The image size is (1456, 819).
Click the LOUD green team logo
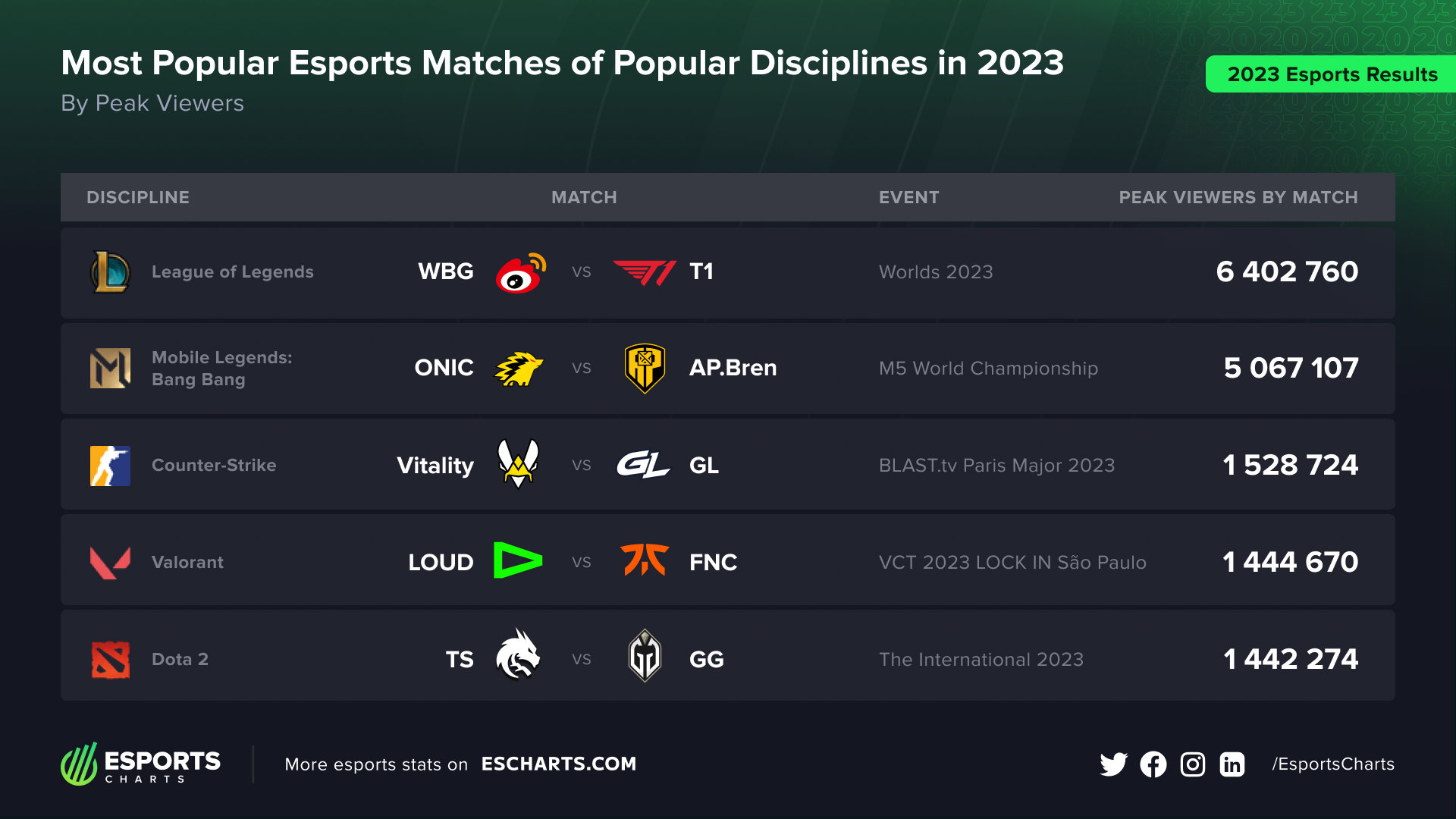click(x=518, y=561)
